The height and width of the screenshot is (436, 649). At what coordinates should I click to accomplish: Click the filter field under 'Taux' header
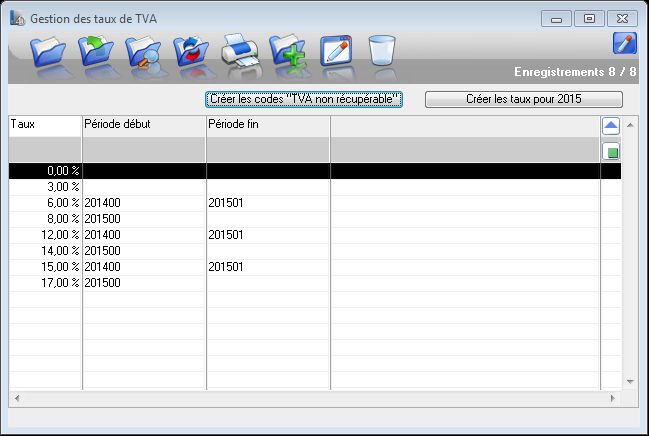coord(45,149)
